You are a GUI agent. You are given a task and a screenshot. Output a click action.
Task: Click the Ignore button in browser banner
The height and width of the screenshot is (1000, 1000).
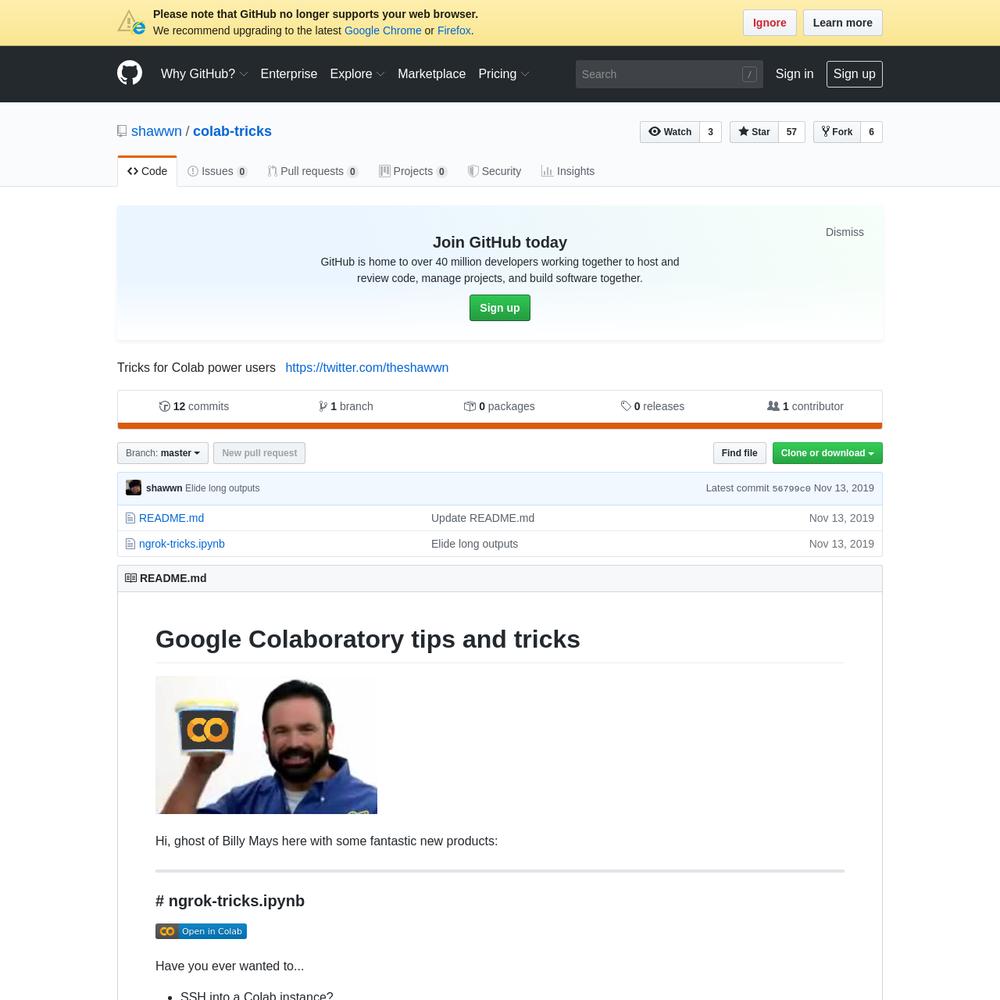click(x=769, y=23)
